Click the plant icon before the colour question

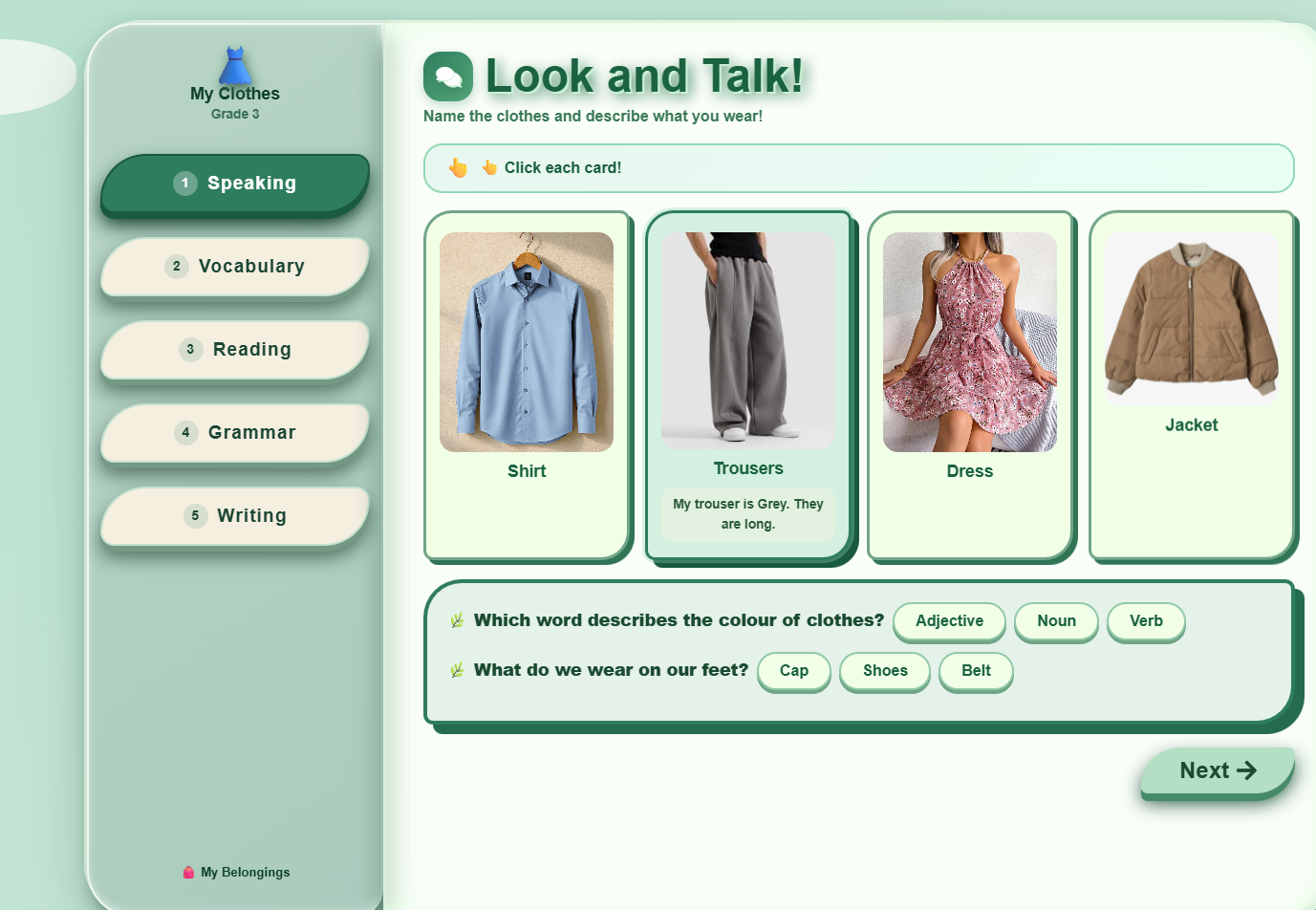[x=456, y=619]
